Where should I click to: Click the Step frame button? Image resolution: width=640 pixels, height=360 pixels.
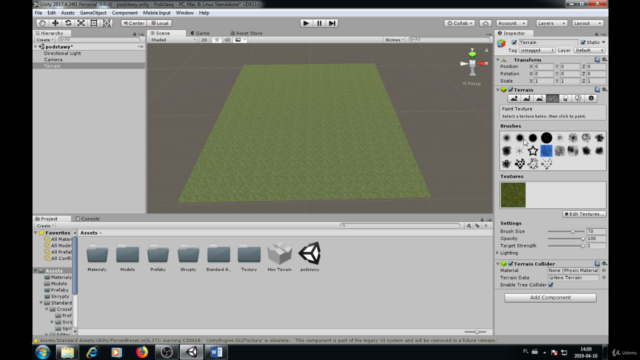[x=332, y=23]
